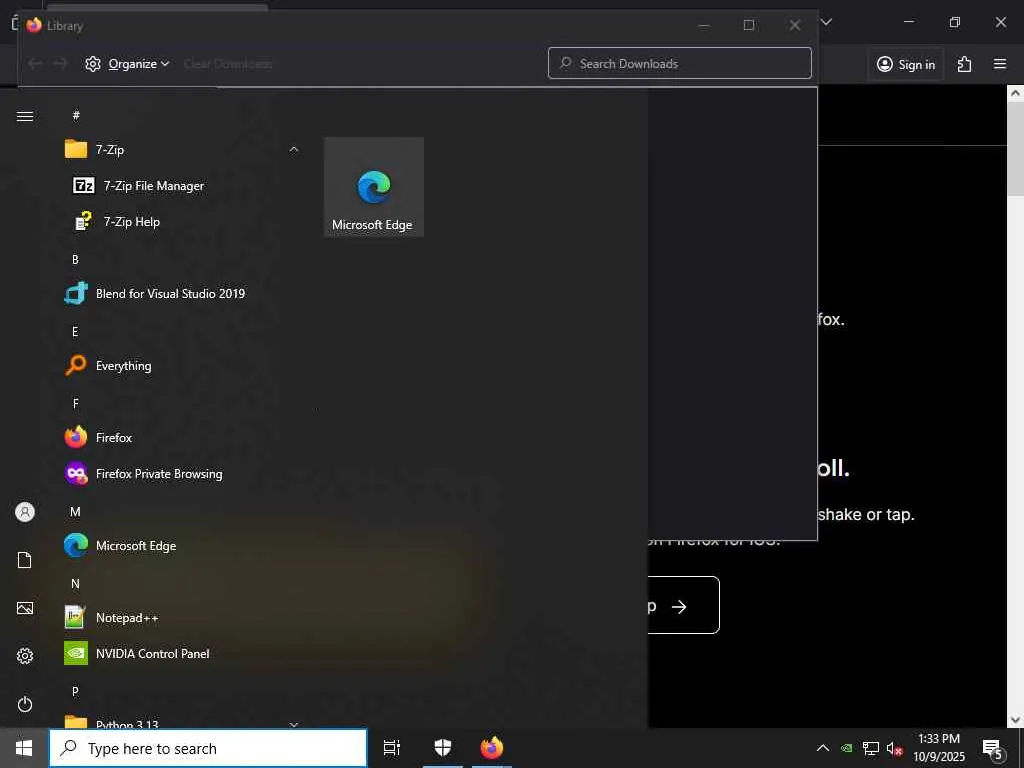Image resolution: width=1024 pixels, height=768 pixels.
Task: Go back in Library window
Action: coord(35,63)
